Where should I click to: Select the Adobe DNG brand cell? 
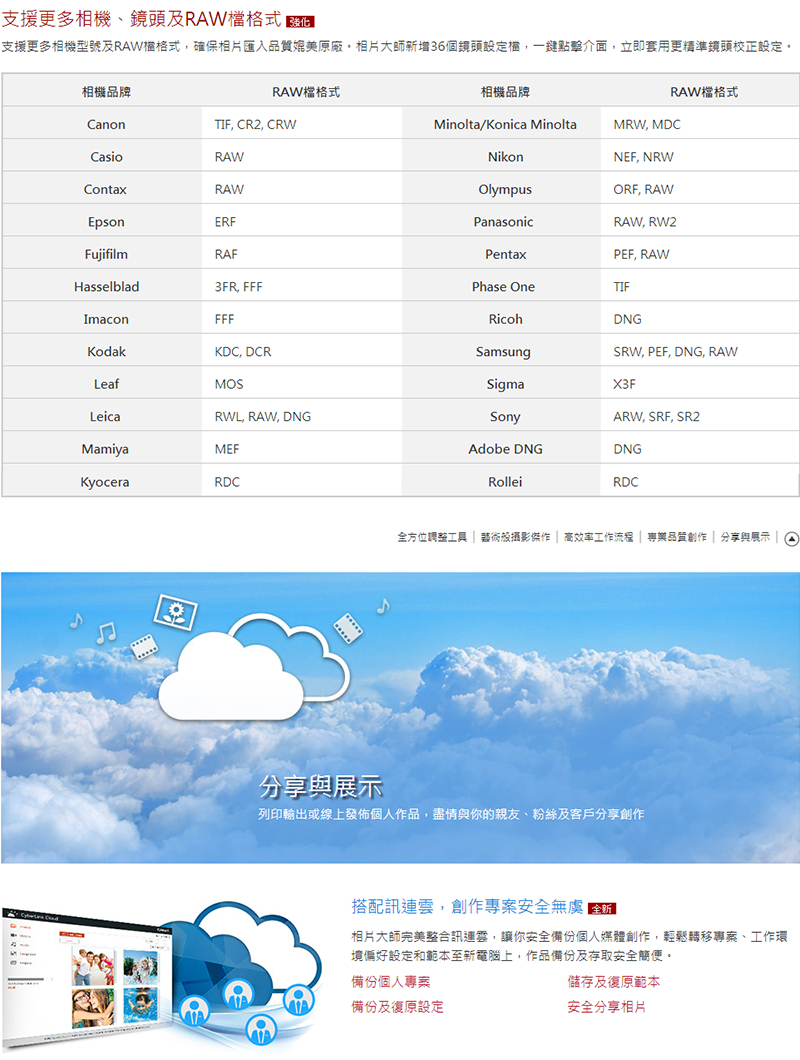click(501, 449)
